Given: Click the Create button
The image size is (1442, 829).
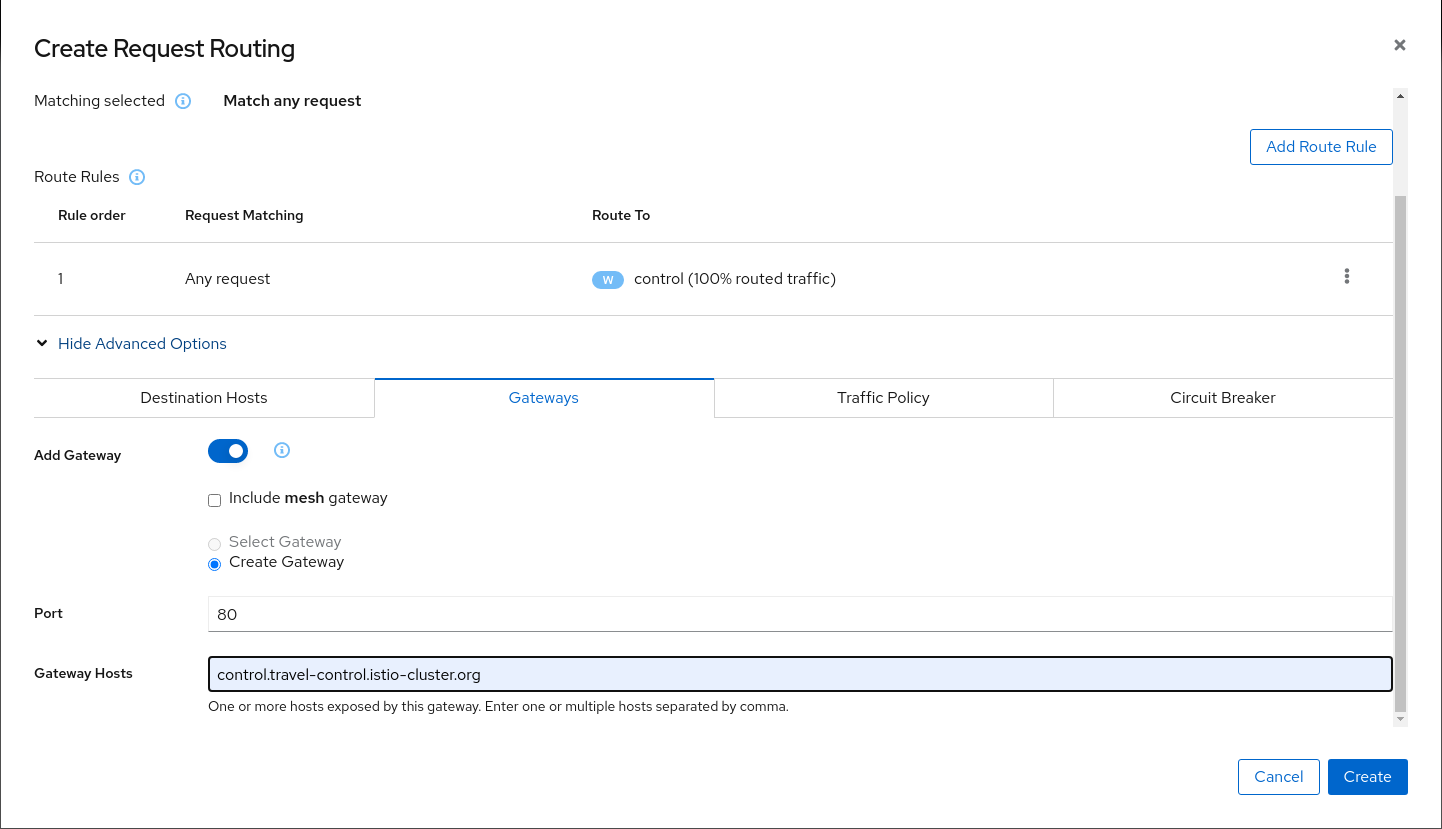Looking at the screenshot, I should click(x=1367, y=777).
